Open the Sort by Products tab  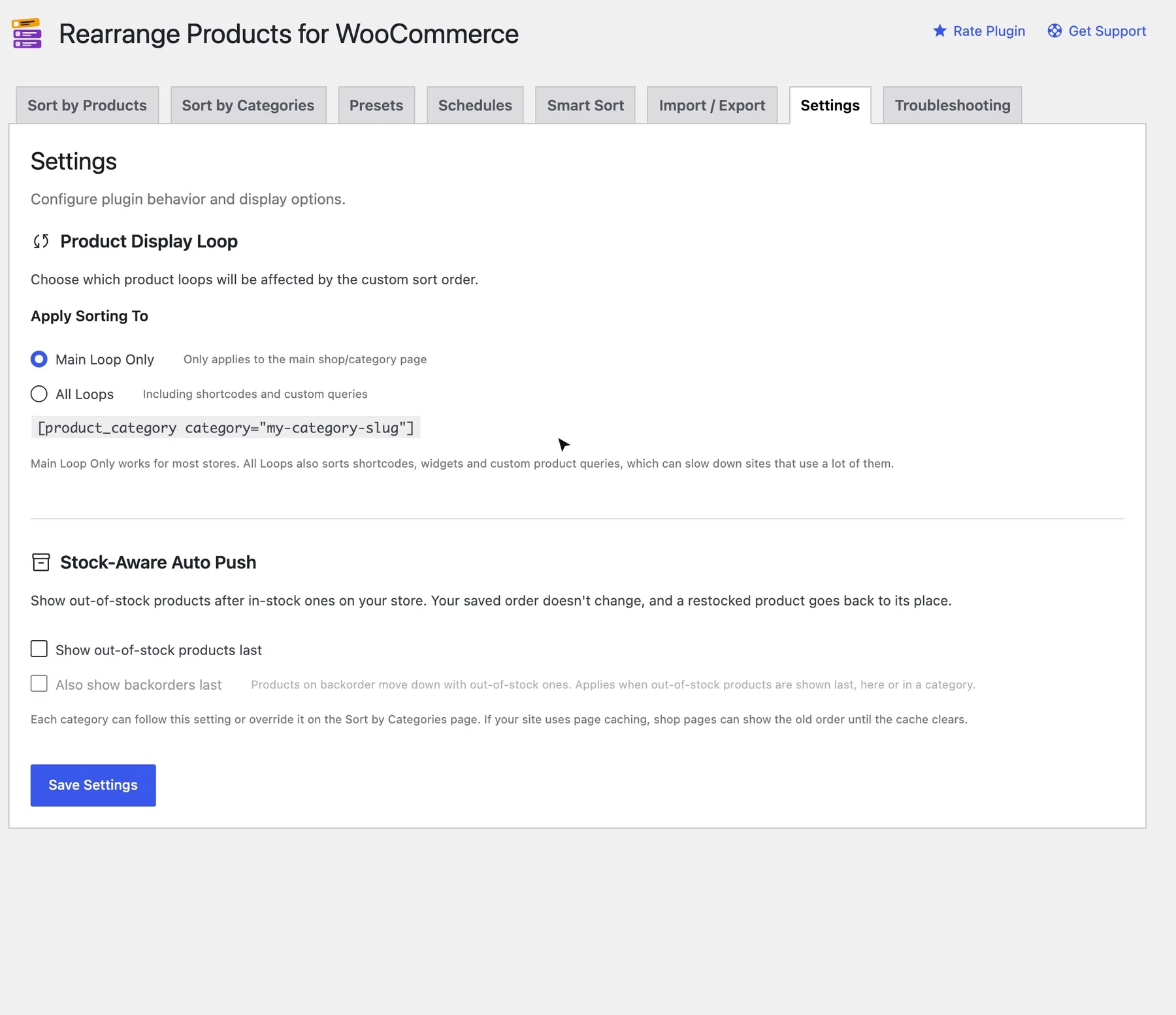(87, 105)
